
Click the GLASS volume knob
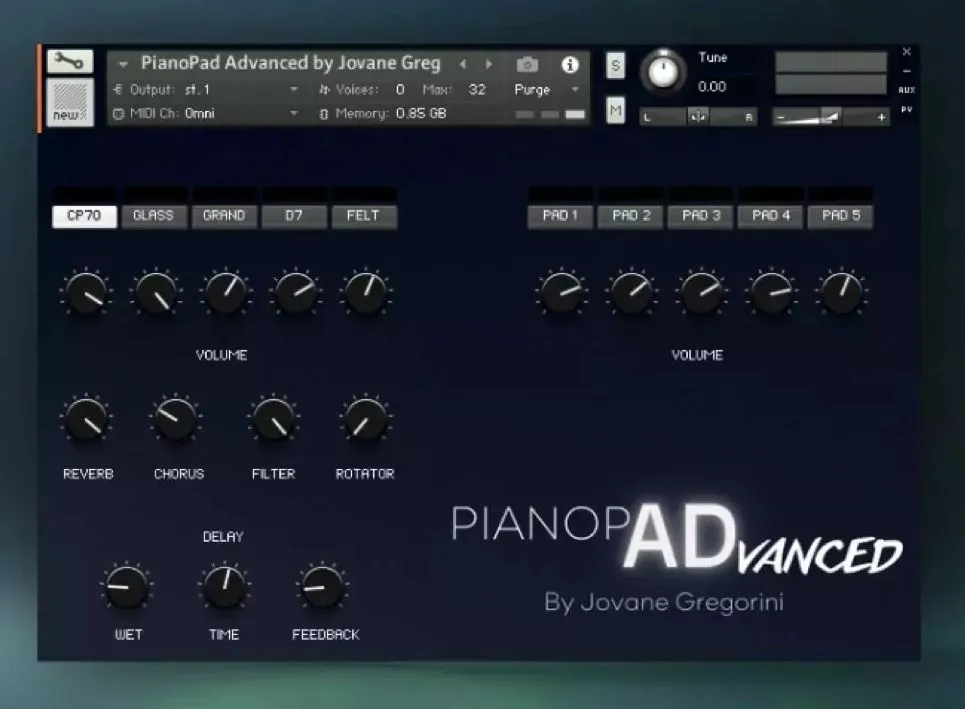click(x=156, y=293)
